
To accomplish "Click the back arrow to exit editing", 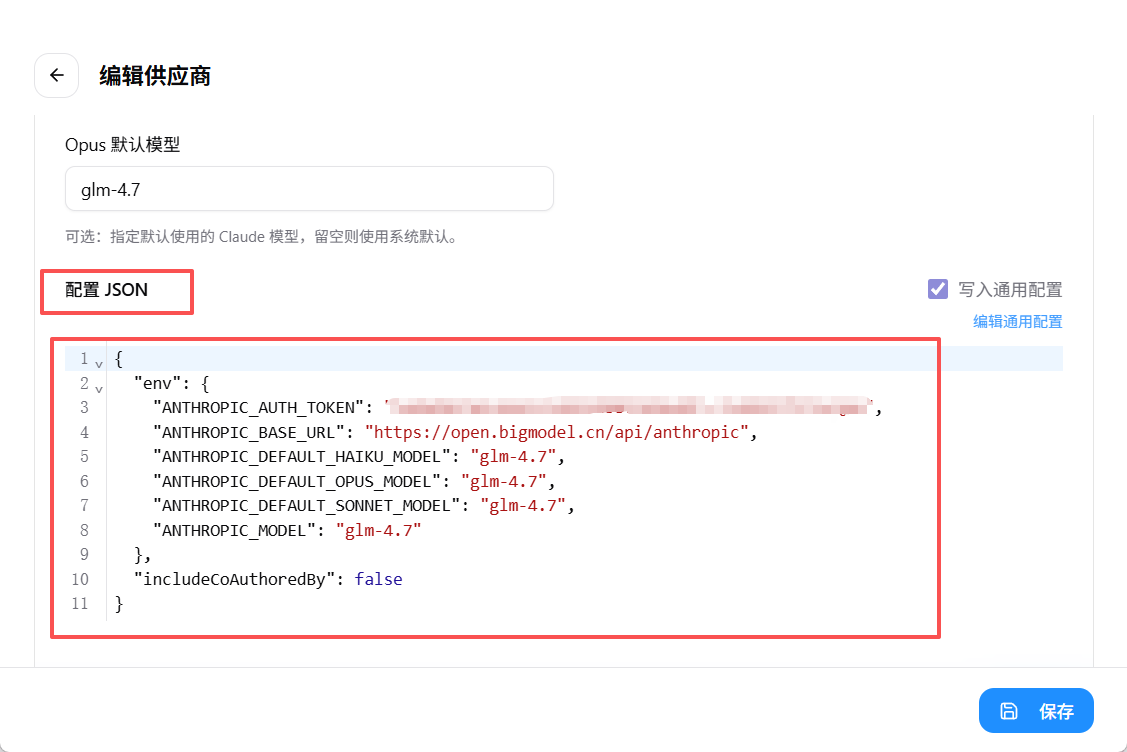I will click(56, 75).
